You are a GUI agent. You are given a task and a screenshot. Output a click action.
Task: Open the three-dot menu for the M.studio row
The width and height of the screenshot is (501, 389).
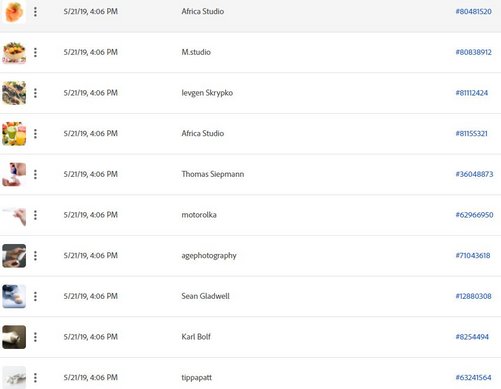pyautogui.click(x=35, y=52)
